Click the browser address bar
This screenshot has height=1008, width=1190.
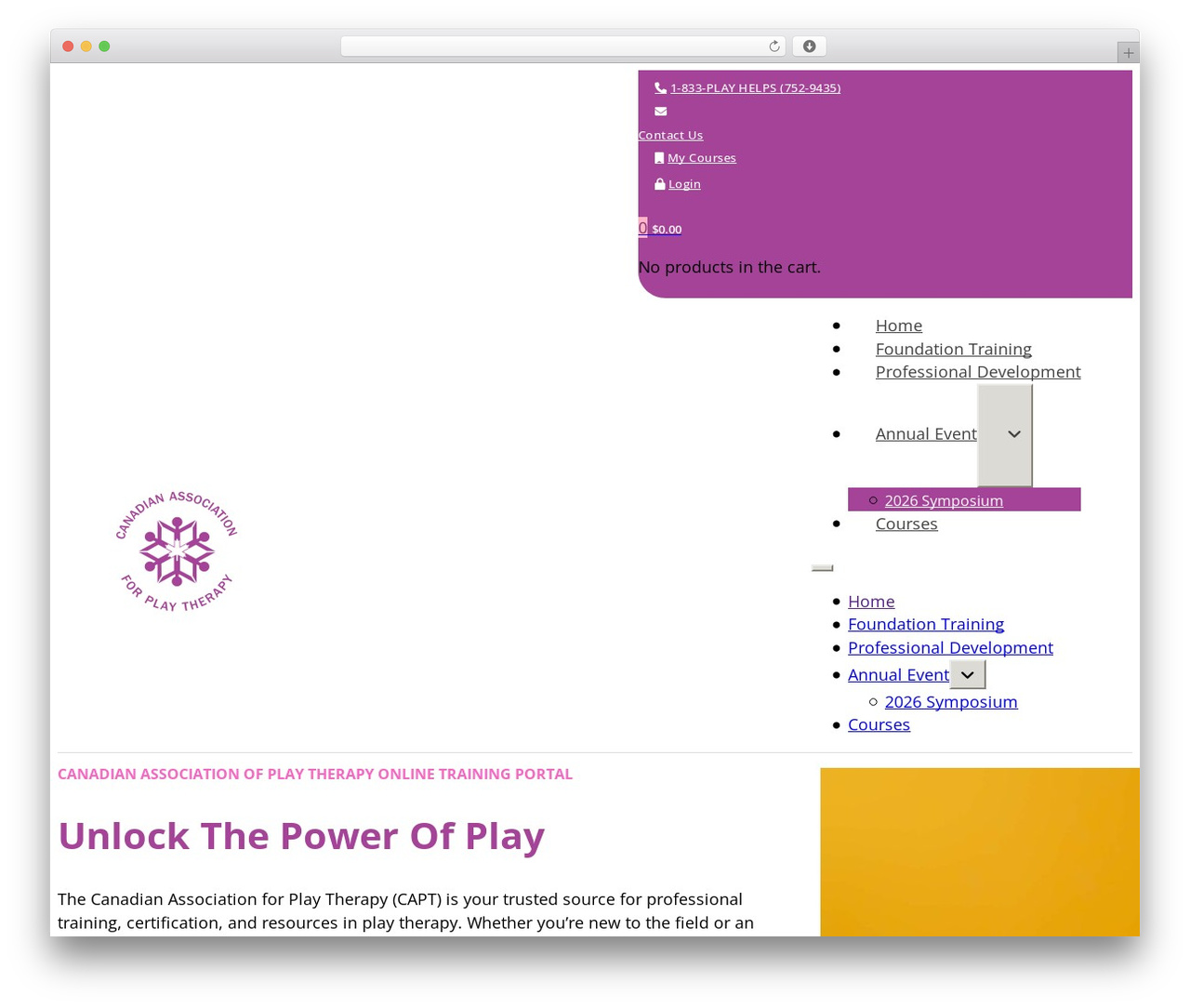[x=562, y=46]
